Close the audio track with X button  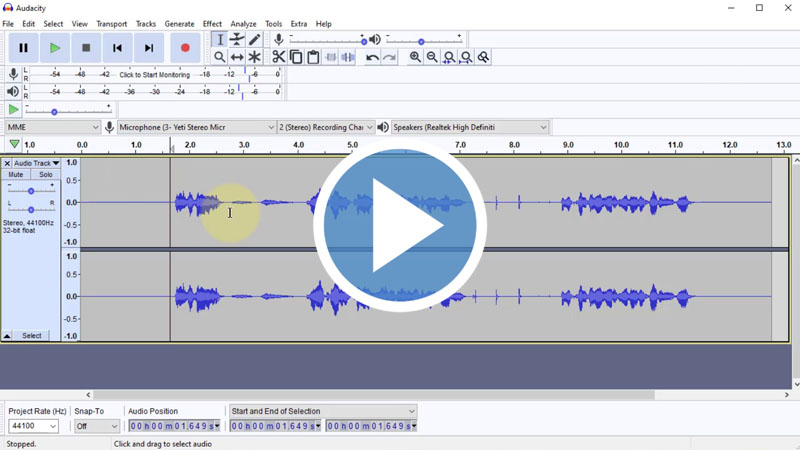click(x=7, y=163)
